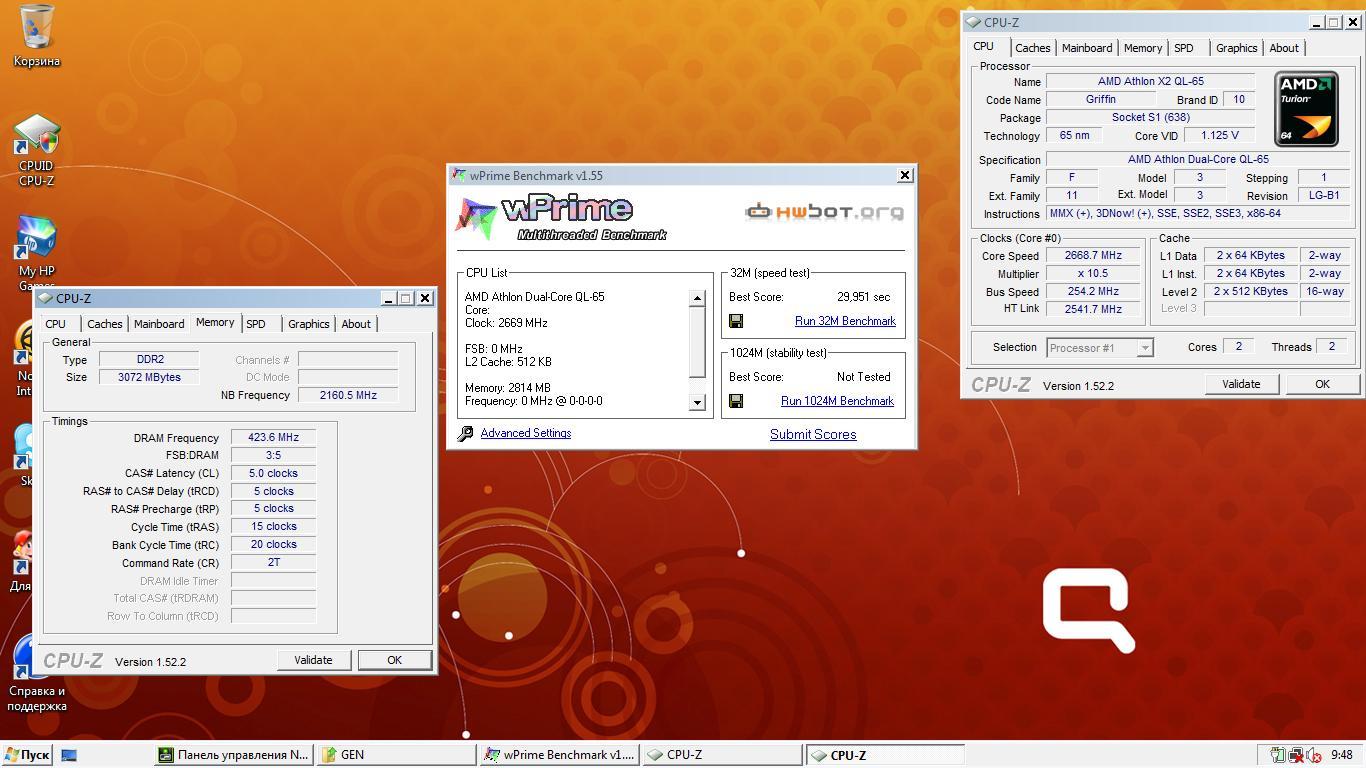Click the NB Frequency value 2160.5 MHz

348,395
